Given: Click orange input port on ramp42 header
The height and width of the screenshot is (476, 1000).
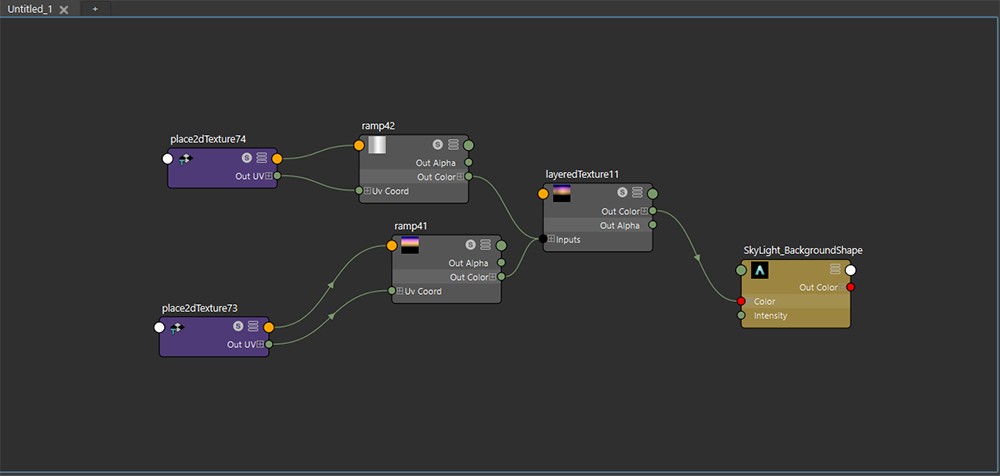Looking at the screenshot, I should 359,145.
